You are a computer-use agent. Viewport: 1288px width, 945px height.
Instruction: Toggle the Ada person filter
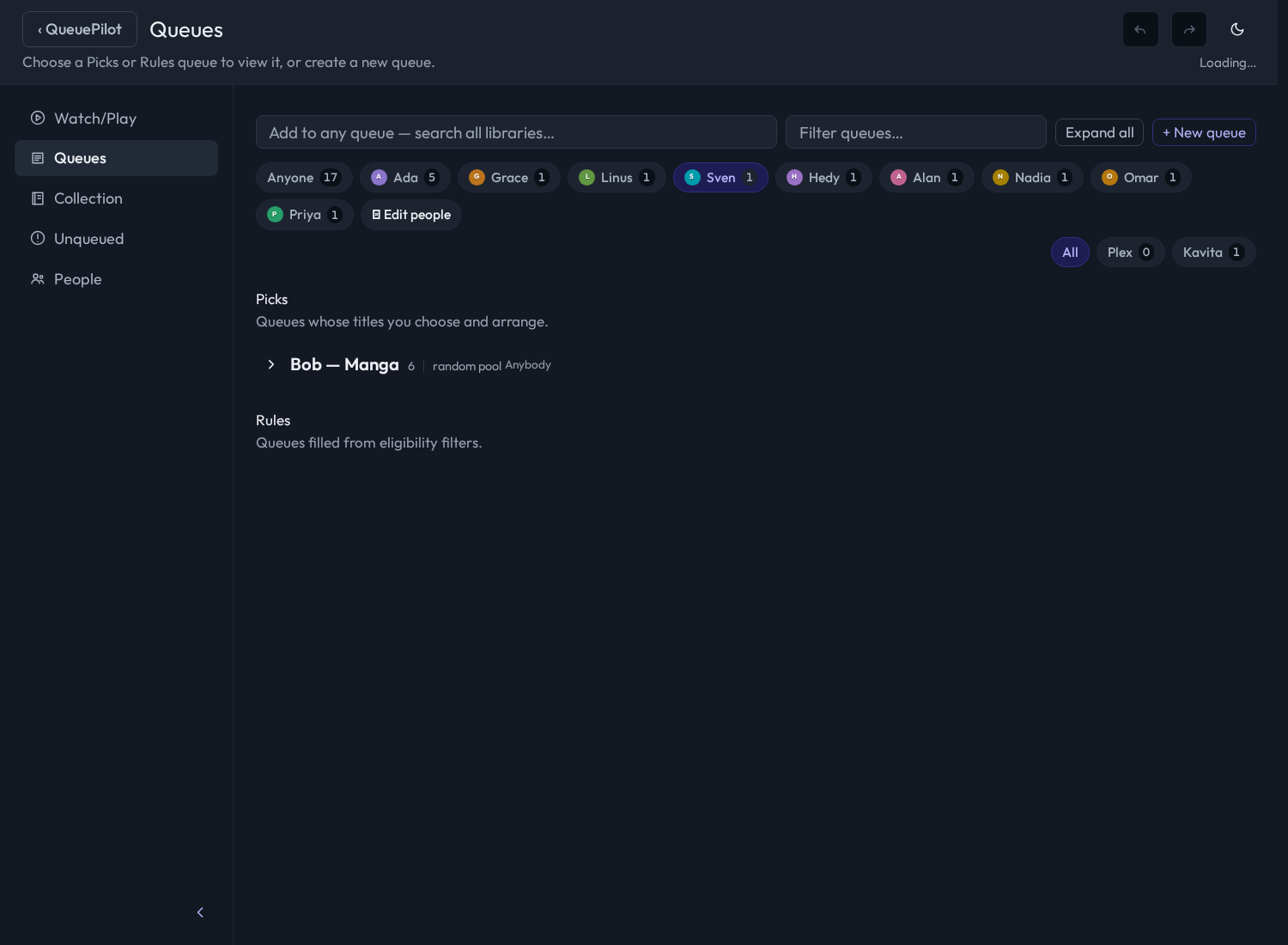[405, 177]
